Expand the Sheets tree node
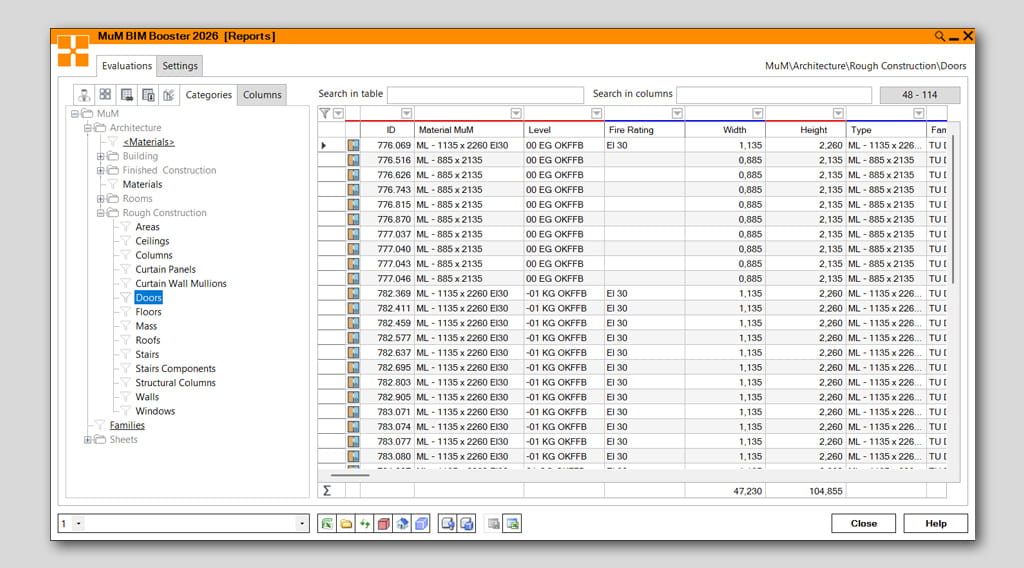Screen dimensions: 1024x568 click(88, 440)
